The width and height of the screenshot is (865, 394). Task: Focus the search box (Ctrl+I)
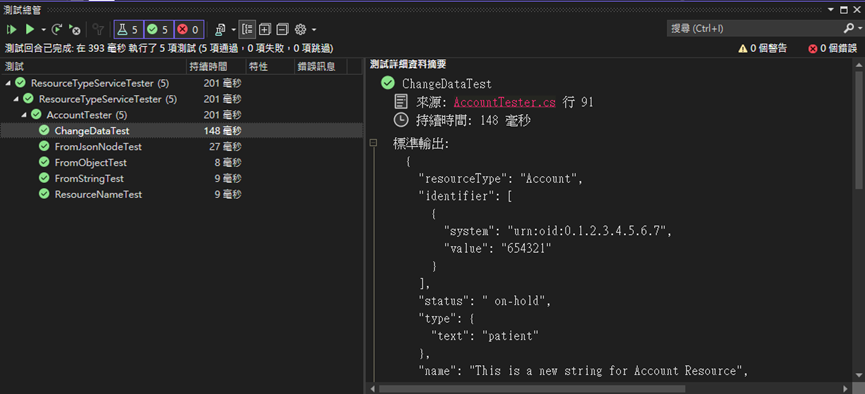click(754, 28)
